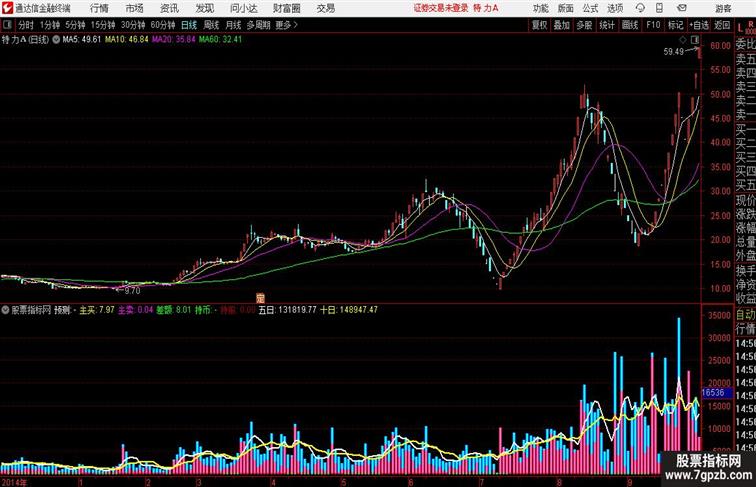The width and height of the screenshot is (756, 487).
Task: Click the MA20: 35.84 value
Action: tap(174, 40)
